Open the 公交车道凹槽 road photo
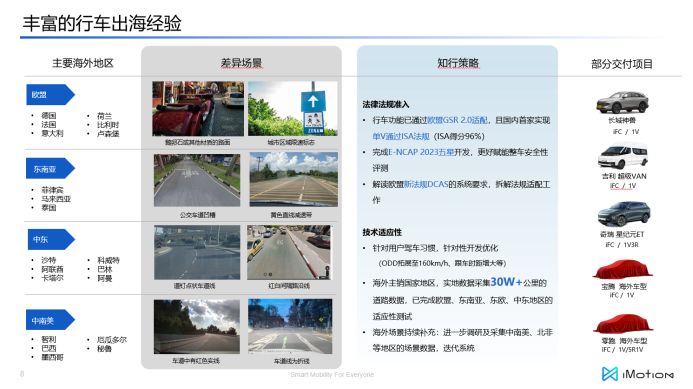Screen dimensions: 693x389 tap(197, 180)
